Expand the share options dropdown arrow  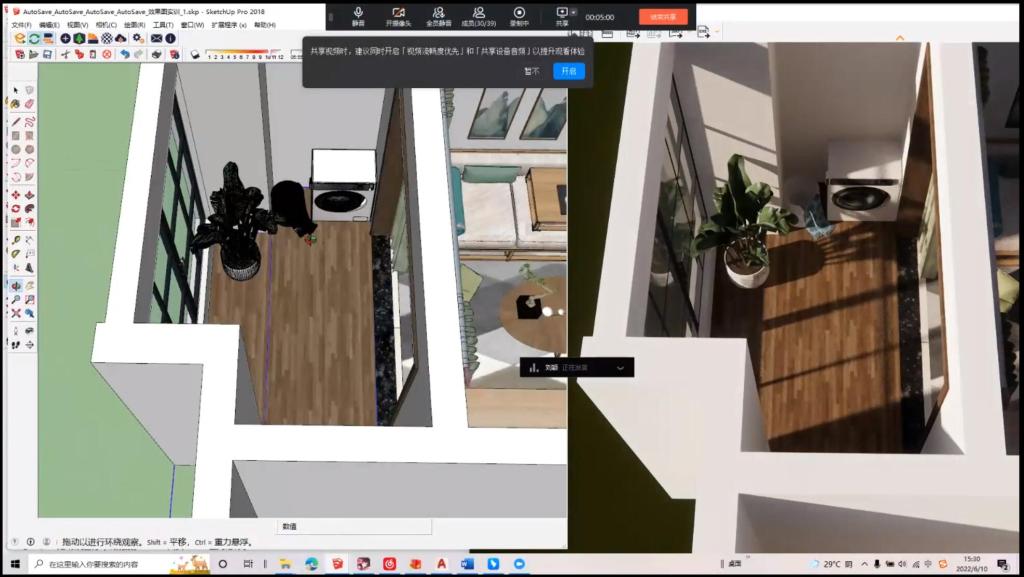(574, 12)
